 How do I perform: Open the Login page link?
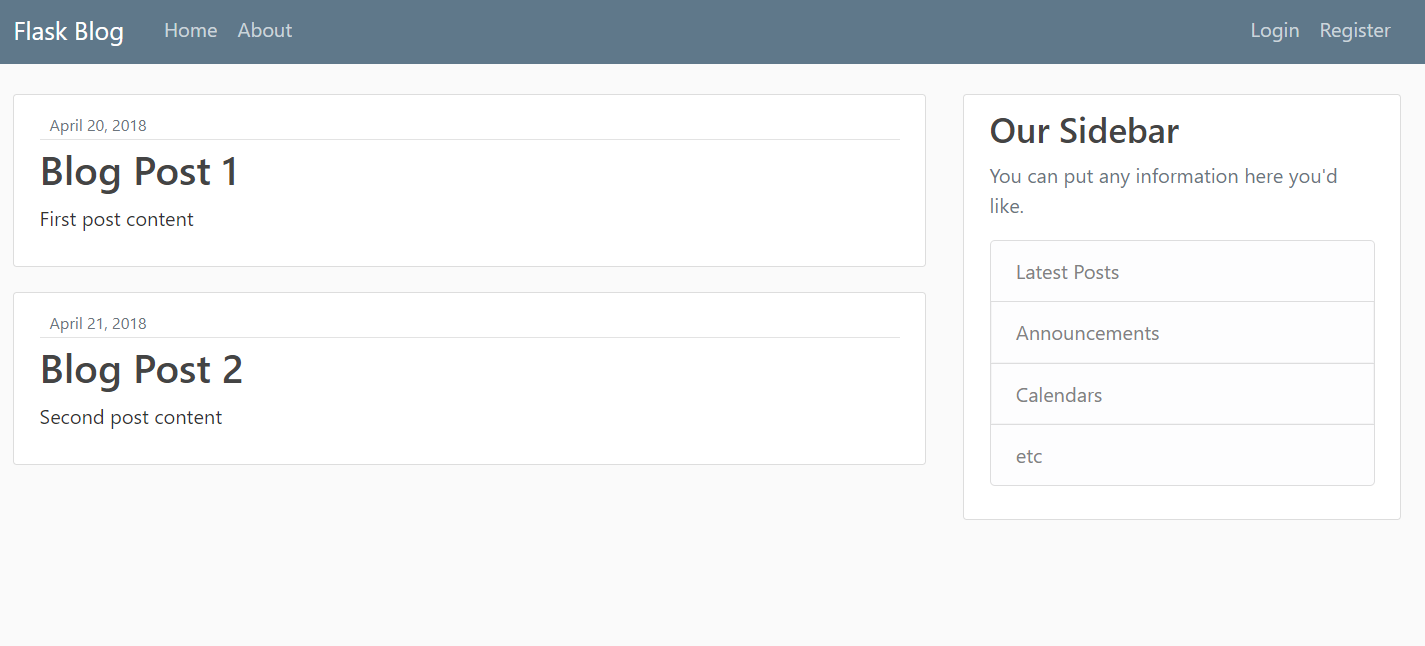[x=1274, y=31]
